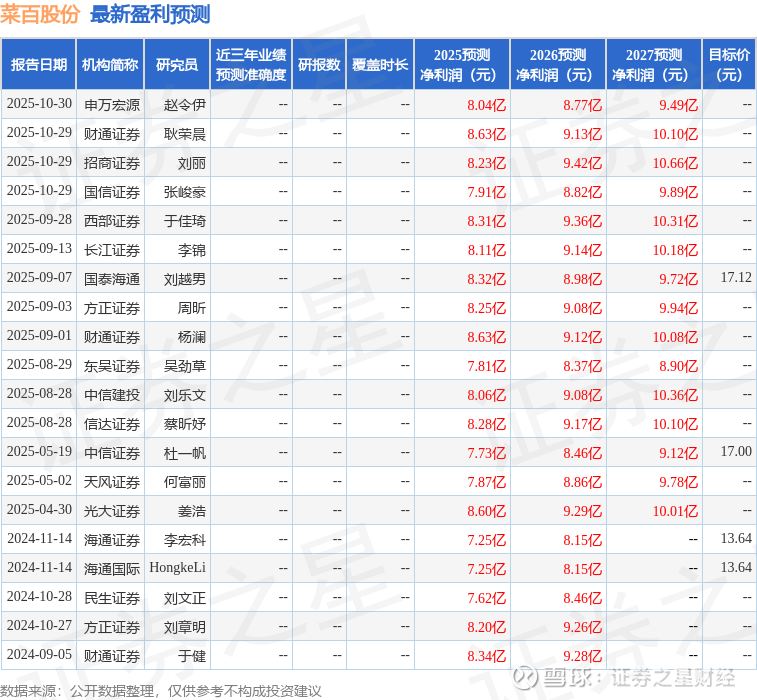This screenshot has height=700, width=757.
Task: Click the 2027预测净利润 column header
Action: (654, 64)
